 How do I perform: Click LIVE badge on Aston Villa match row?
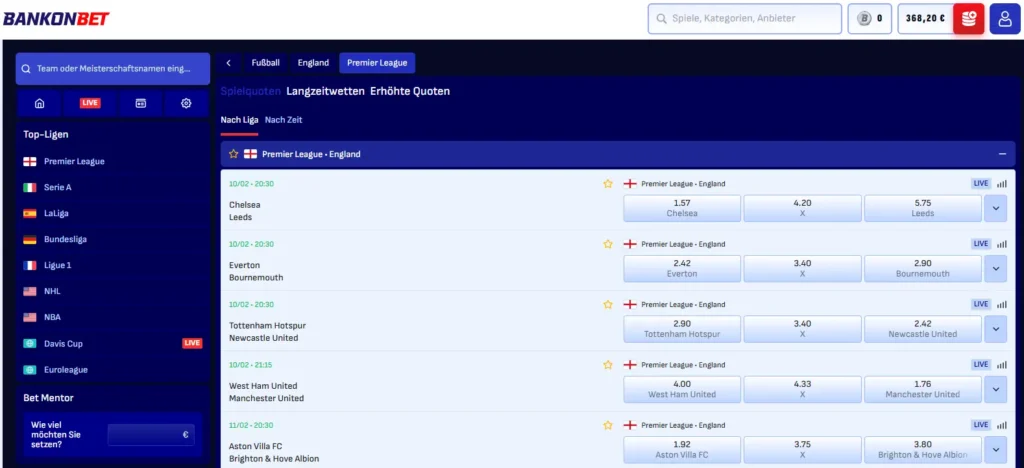click(981, 424)
